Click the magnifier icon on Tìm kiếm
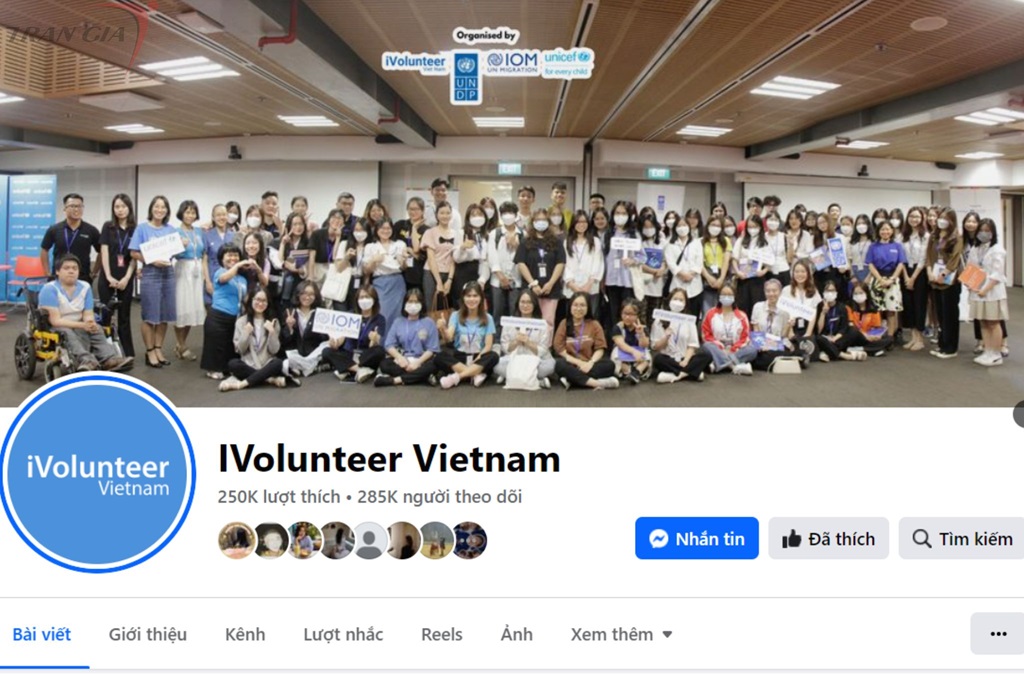The width and height of the screenshot is (1024, 682). pyautogui.click(x=922, y=538)
